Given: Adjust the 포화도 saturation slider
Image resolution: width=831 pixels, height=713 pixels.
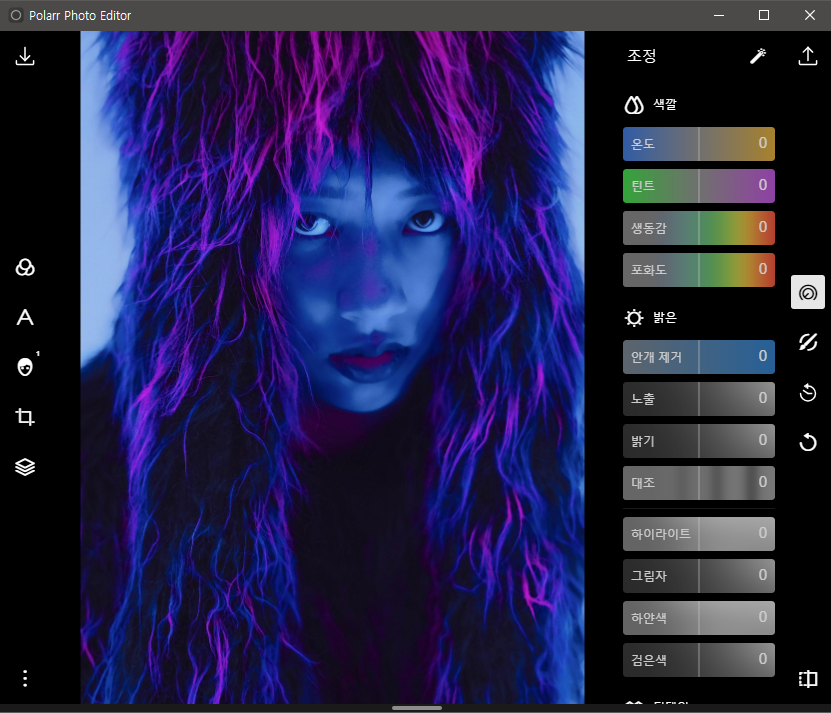Looking at the screenshot, I should point(699,270).
